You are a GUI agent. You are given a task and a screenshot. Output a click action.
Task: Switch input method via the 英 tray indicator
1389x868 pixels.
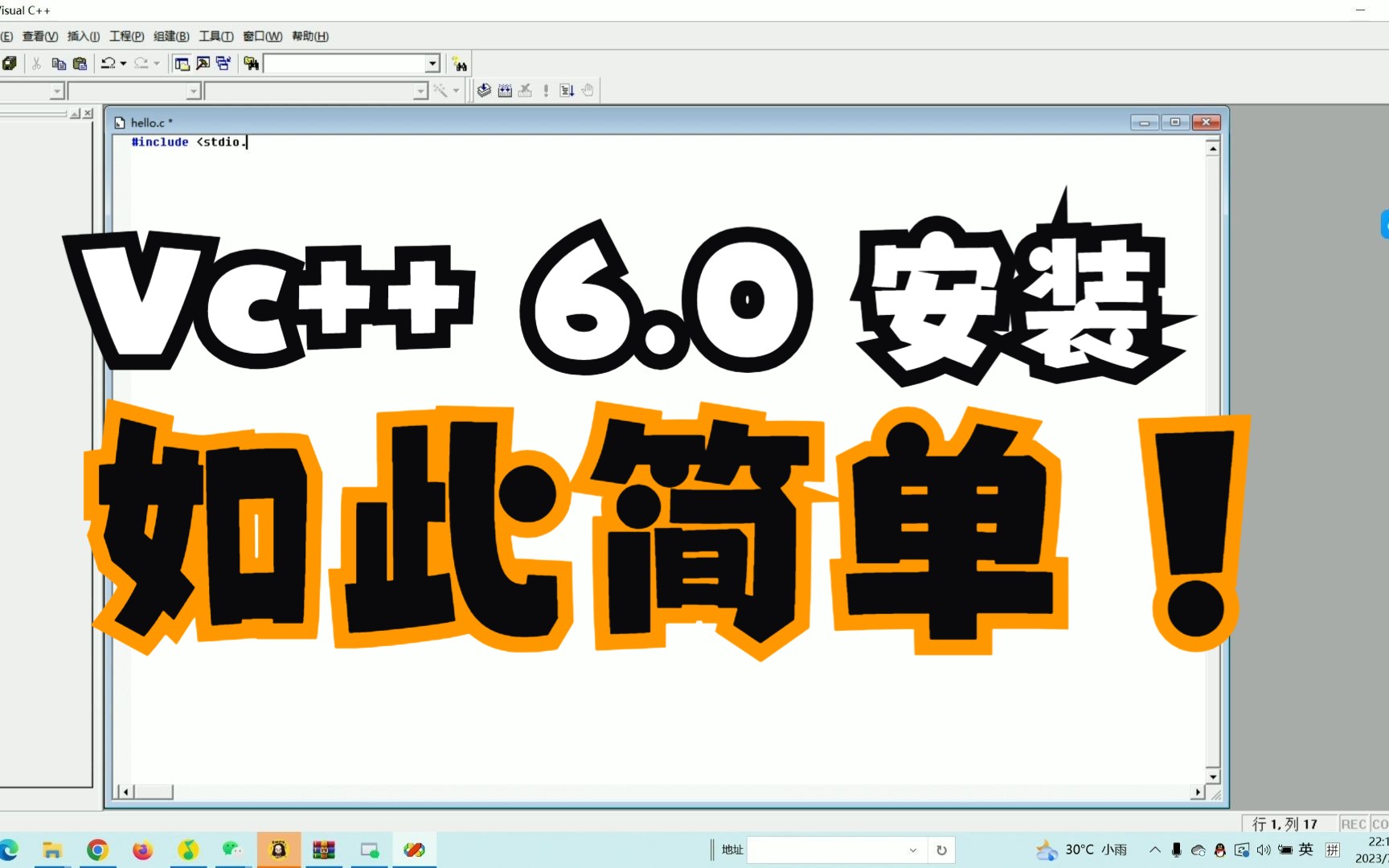pyautogui.click(x=1305, y=849)
